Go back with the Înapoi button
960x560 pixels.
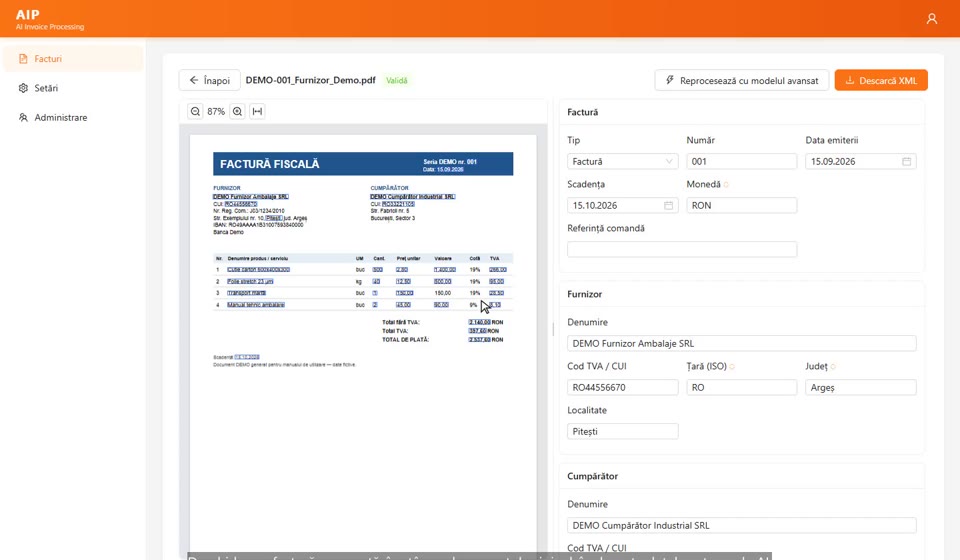[x=209, y=80]
